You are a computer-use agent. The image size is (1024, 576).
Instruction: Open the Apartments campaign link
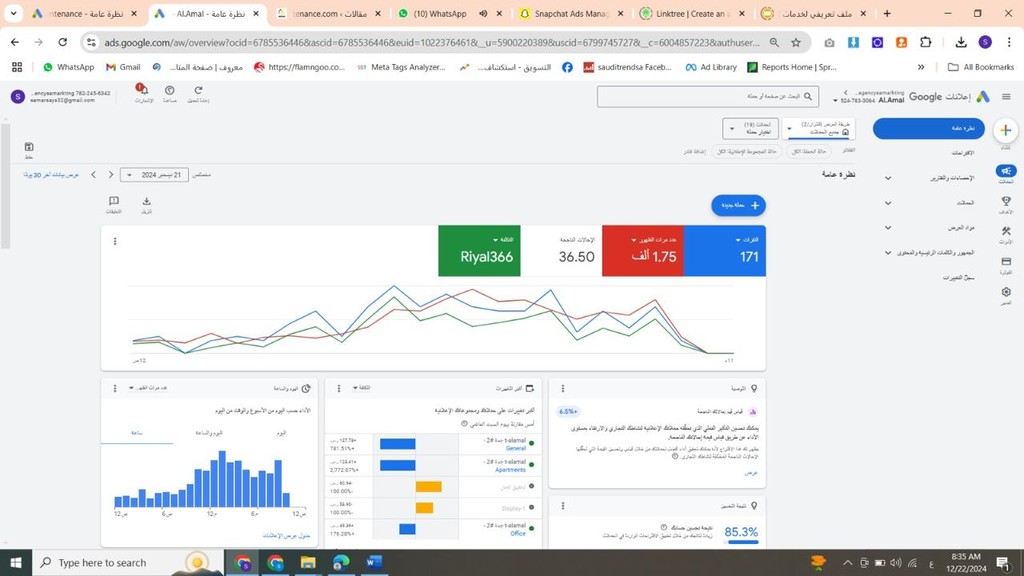coord(510,470)
